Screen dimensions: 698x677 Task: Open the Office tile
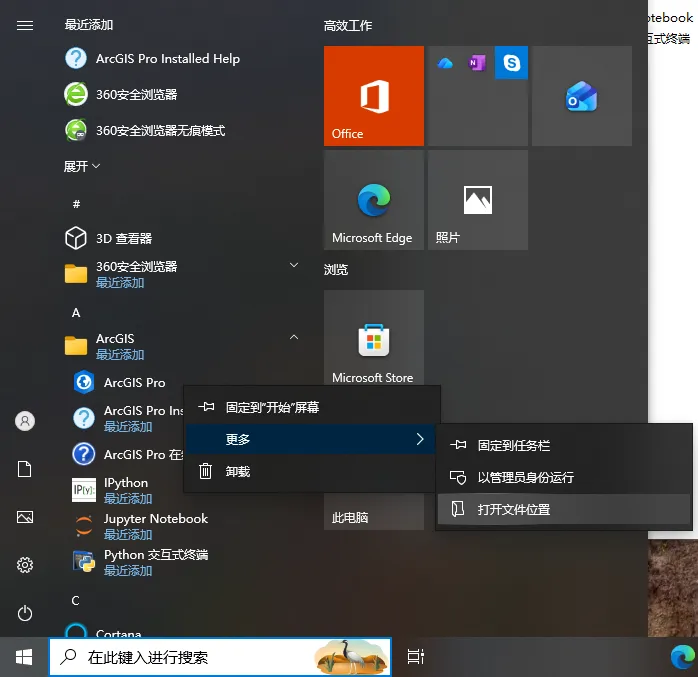point(374,96)
